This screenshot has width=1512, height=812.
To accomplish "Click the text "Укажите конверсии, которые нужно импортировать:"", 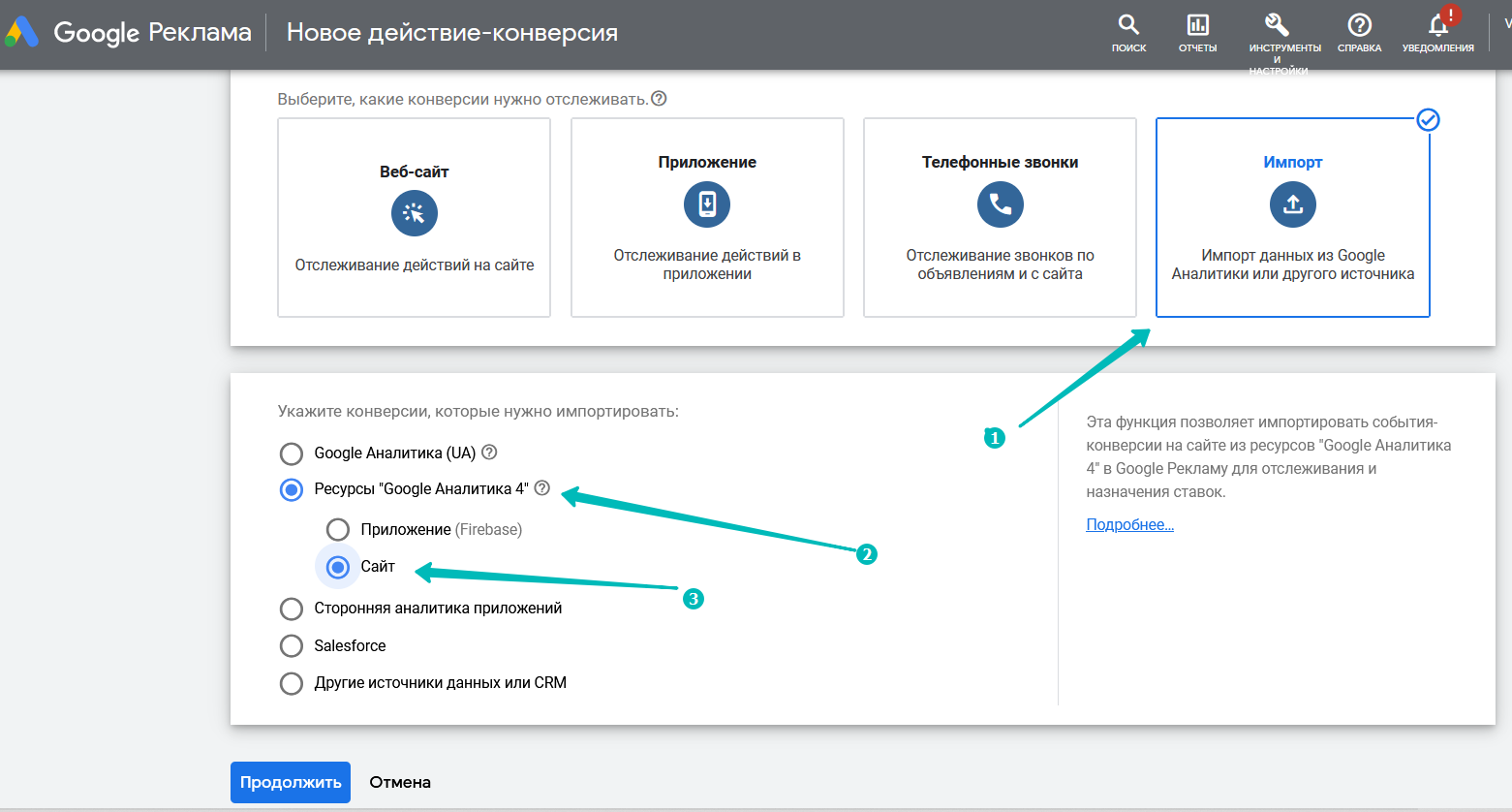I will tap(478, 411).
